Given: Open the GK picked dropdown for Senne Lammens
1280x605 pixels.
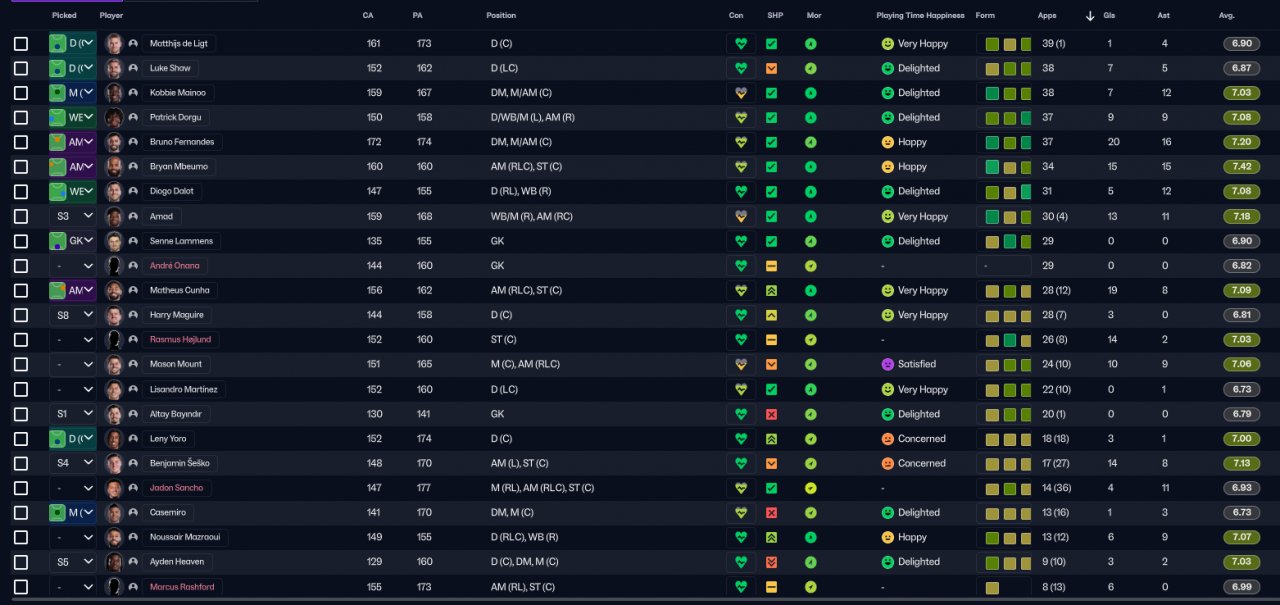Looking at the screenshot, I should point(73,241).
